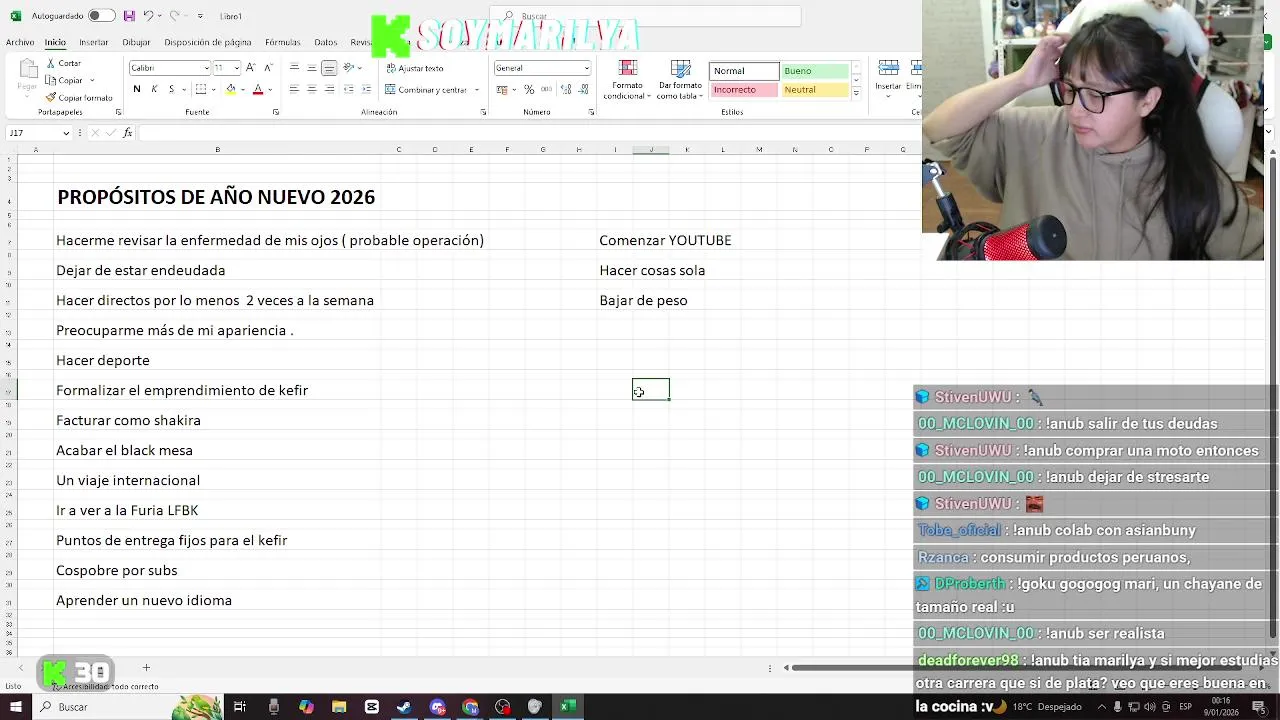
Task: Click the Copiar formato paintbrush icon
Action: coord(50,98)
